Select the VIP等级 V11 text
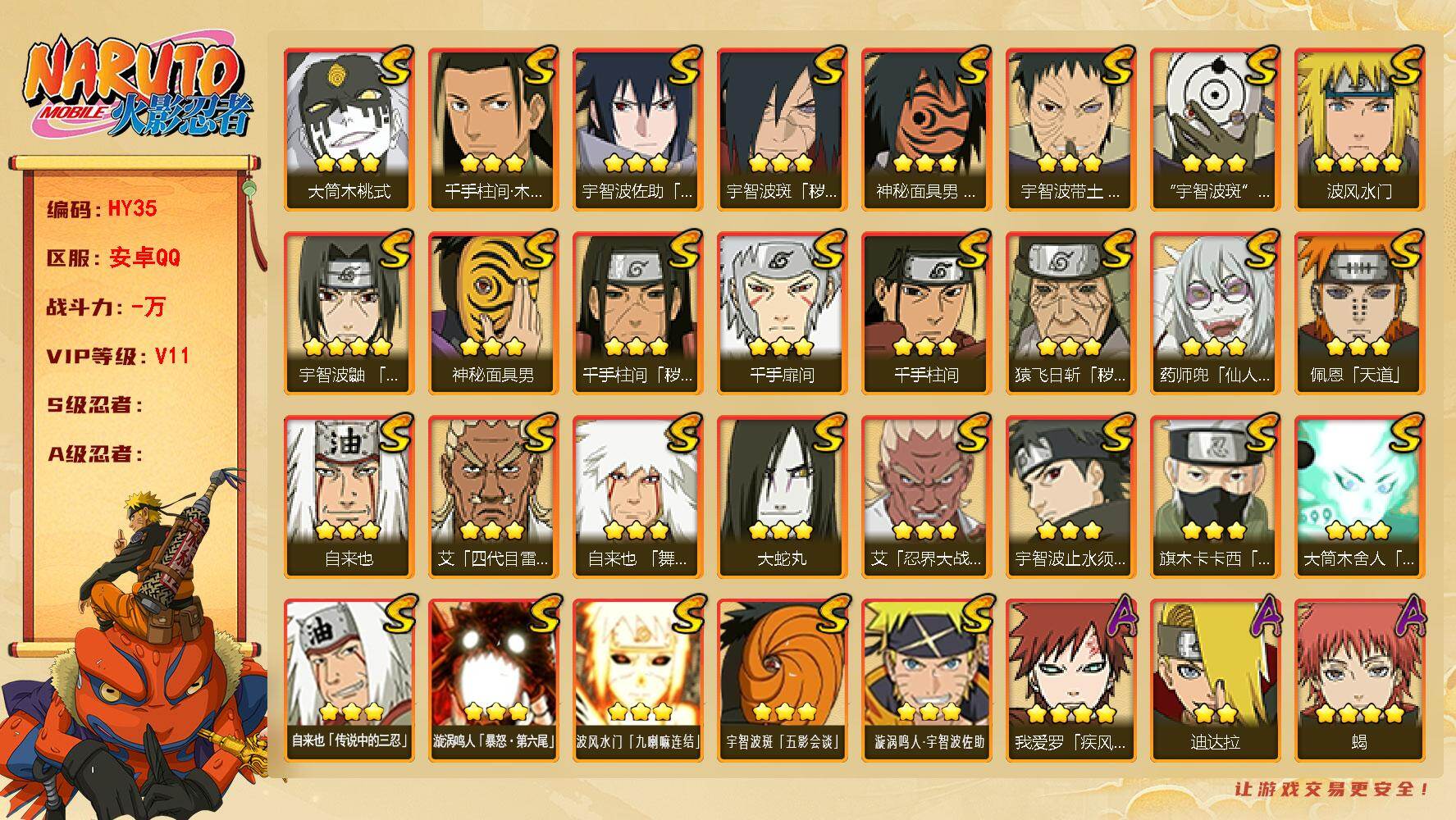 [118, 356]
